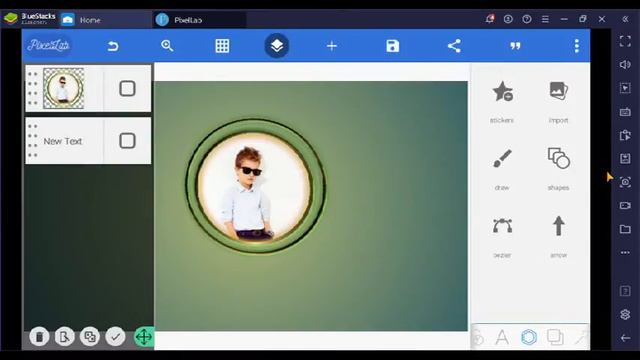Open BlueStacks hamburger menu

pyautogui.click(x=545, y=19)
